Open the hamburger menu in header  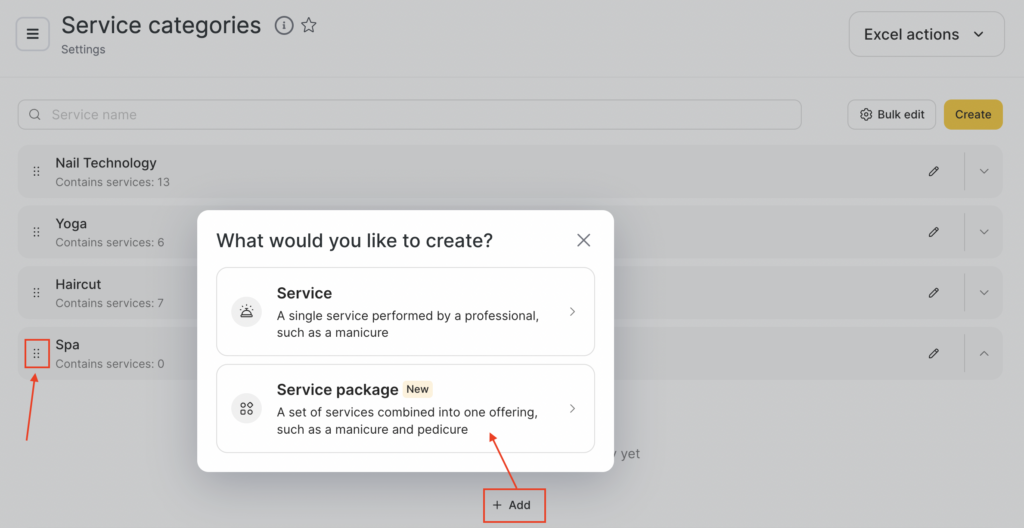coord(32,35)
